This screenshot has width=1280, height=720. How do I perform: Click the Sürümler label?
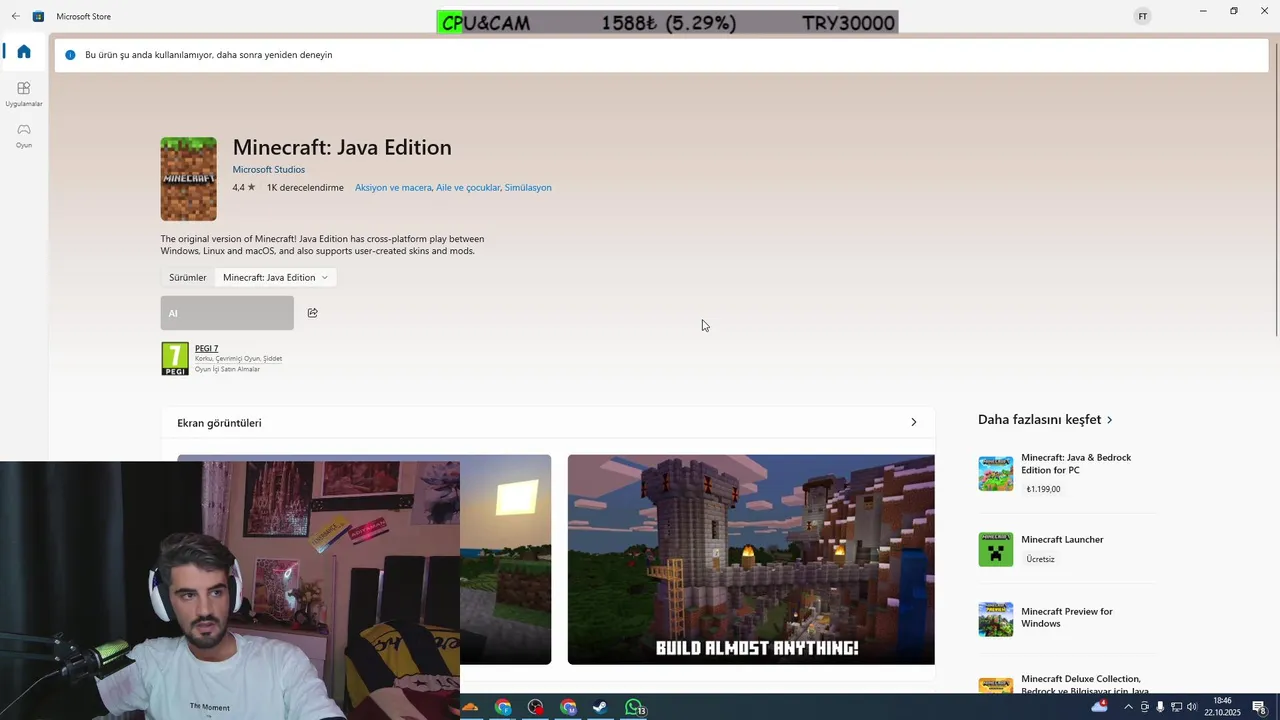point(187,277)
